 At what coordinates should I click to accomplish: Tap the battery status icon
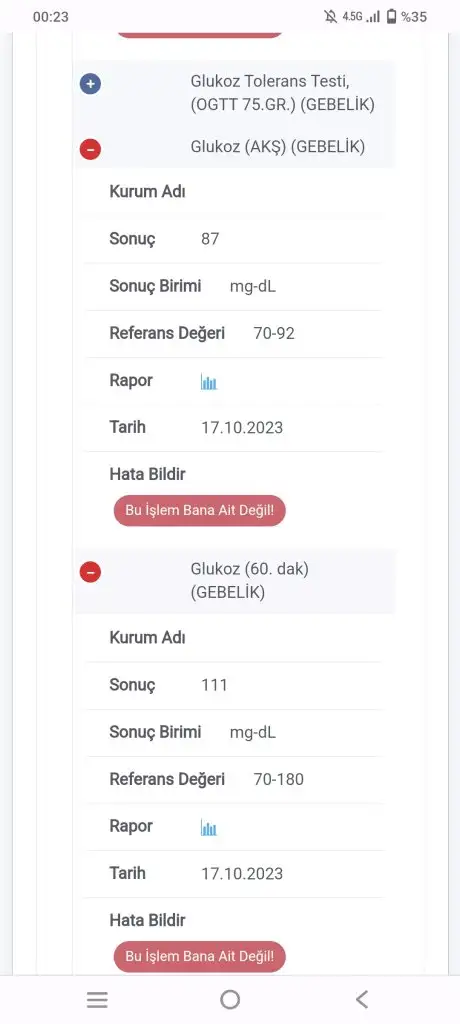tap(391, 16)
